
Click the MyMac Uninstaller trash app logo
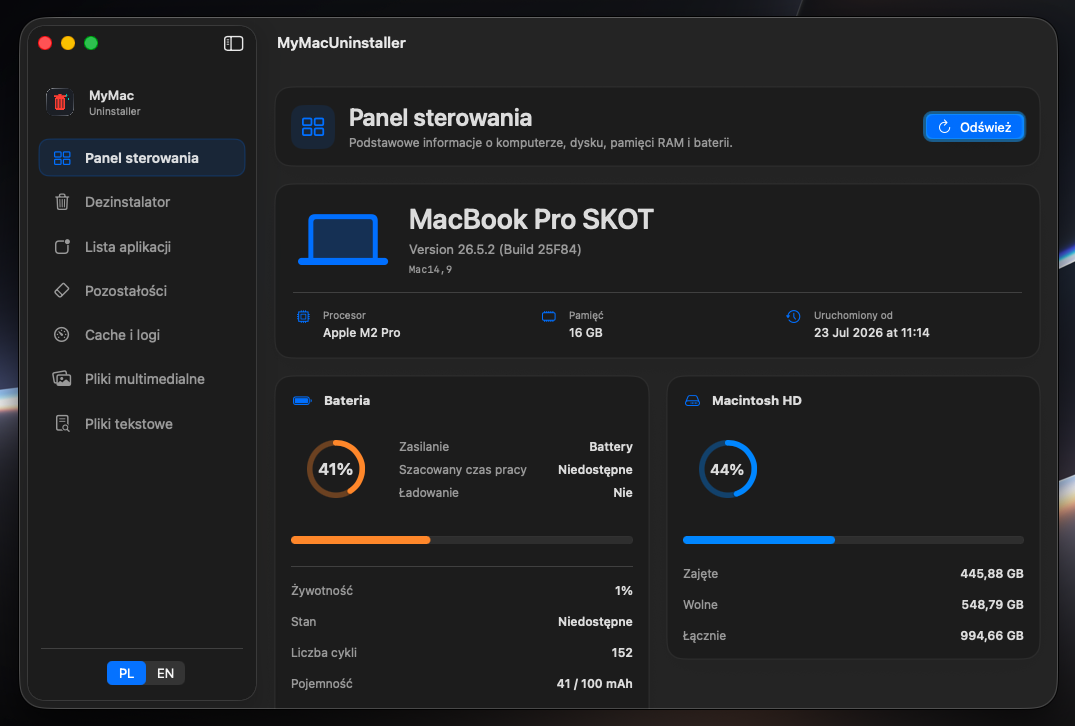(60, 102)
